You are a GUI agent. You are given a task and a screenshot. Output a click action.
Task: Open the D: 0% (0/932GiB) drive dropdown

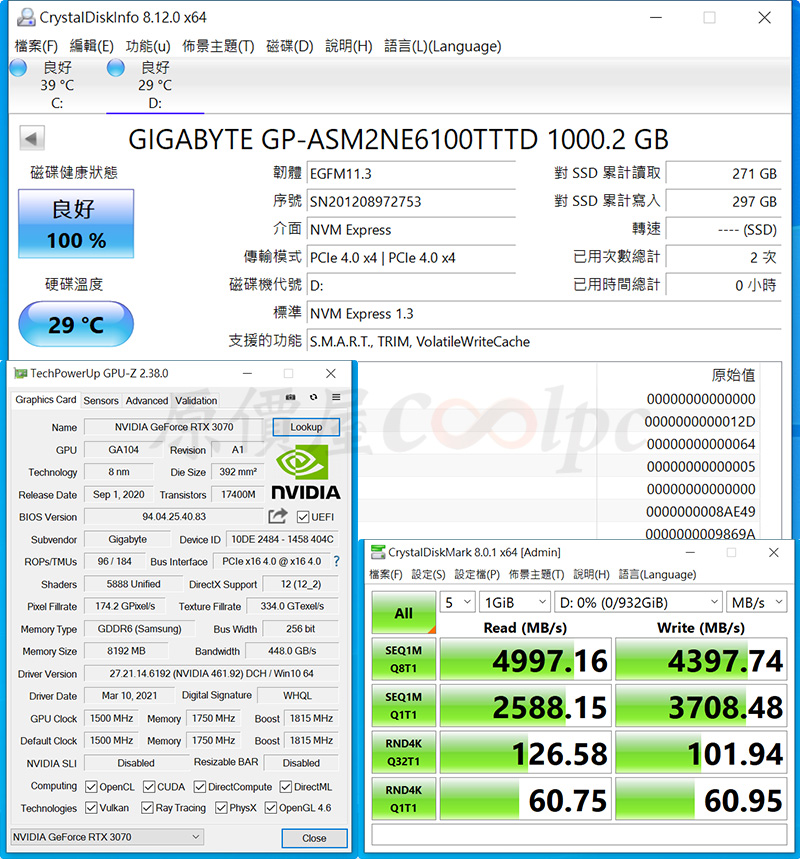[638, 603]
